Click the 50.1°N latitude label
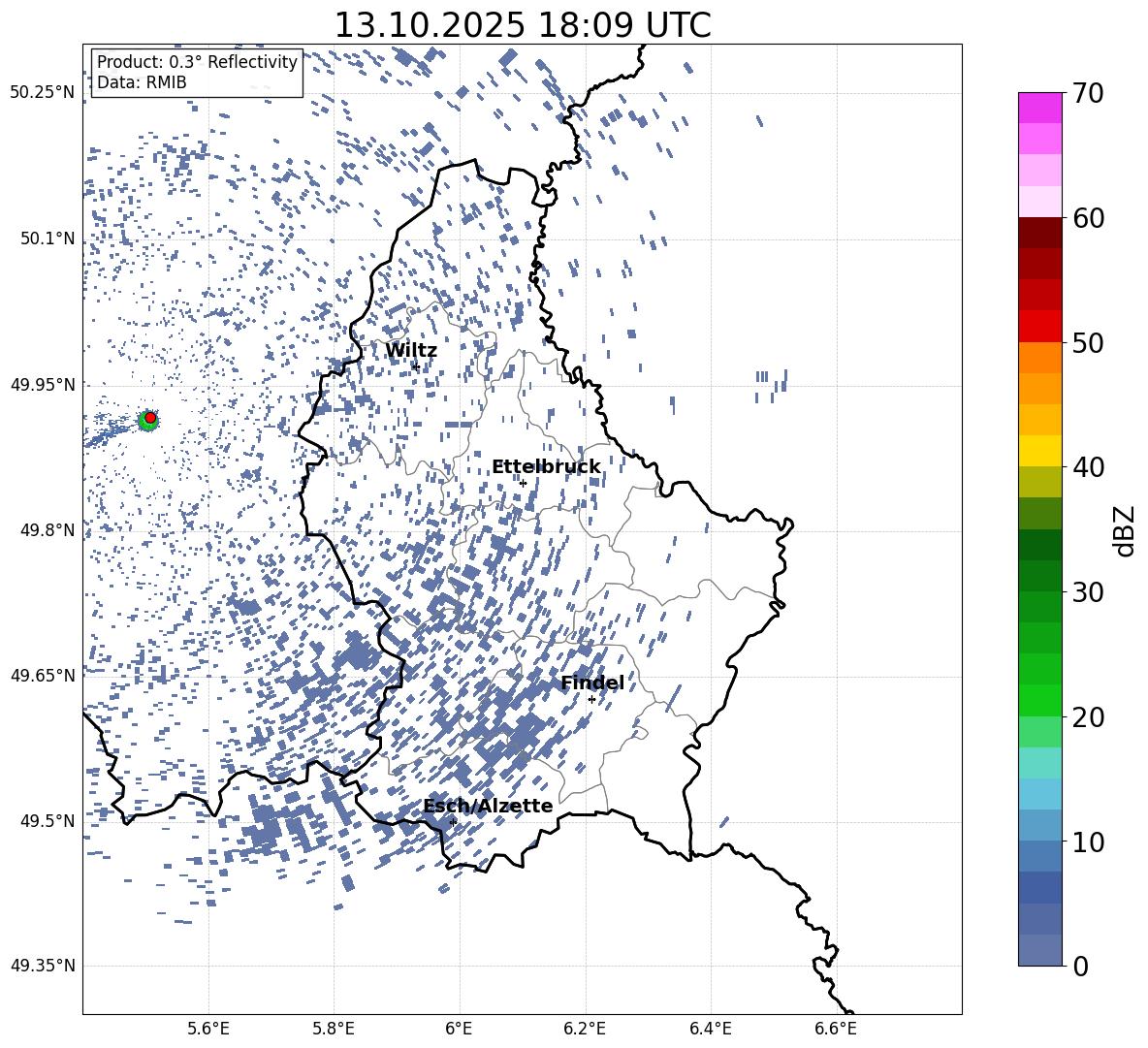The width and height of the screenshot is (1148, 1048). [48, 238]
